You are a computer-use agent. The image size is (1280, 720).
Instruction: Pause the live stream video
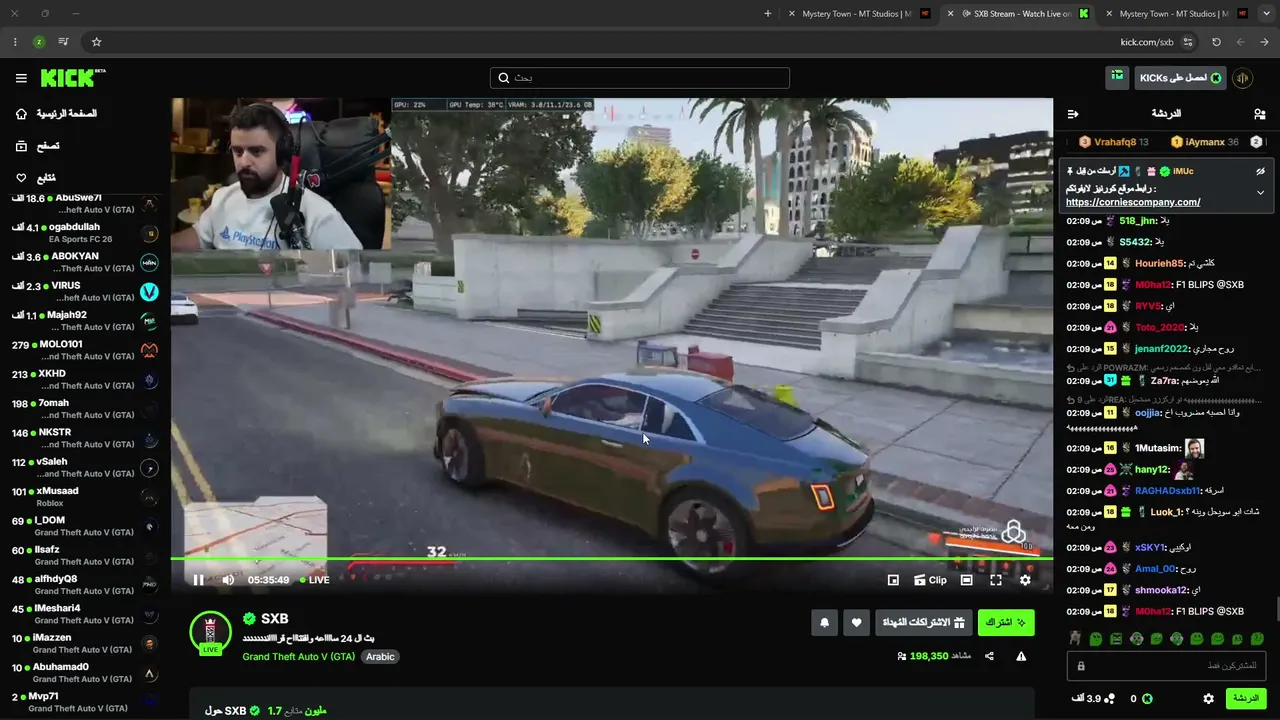click(198, 580)
